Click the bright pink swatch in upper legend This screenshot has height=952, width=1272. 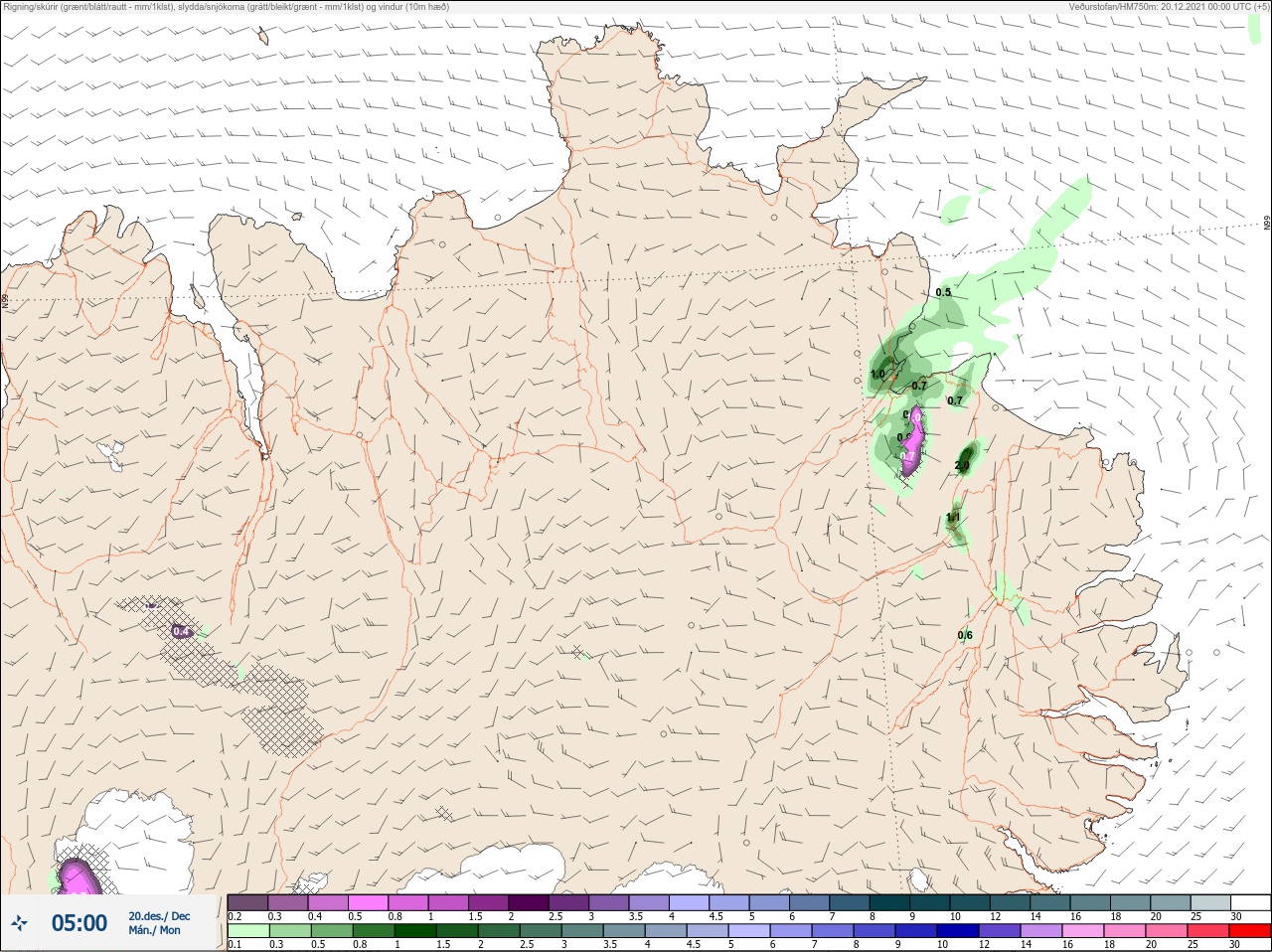coord(368,902)
